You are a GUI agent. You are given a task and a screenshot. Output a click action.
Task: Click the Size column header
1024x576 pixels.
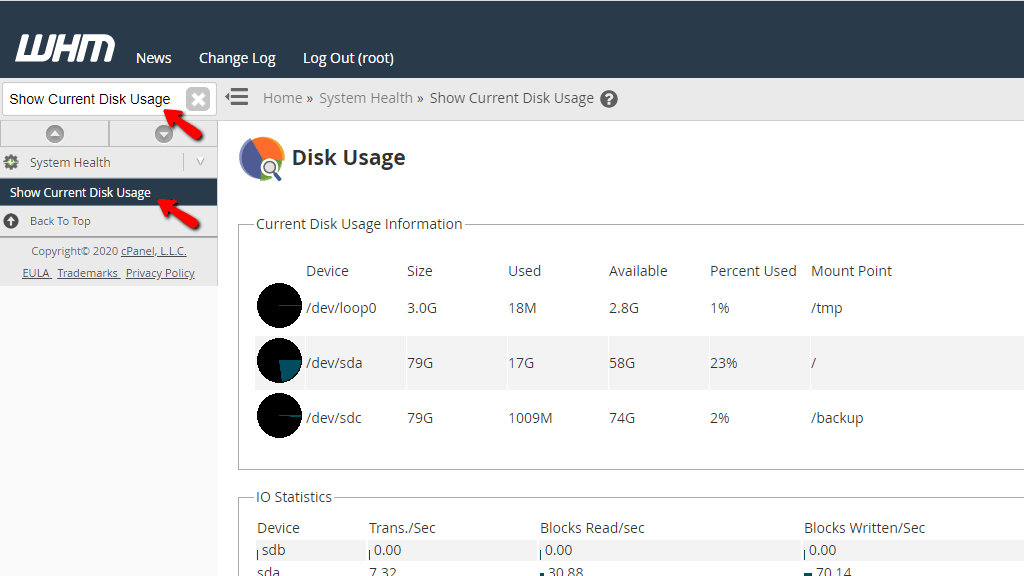coord(419,271)
